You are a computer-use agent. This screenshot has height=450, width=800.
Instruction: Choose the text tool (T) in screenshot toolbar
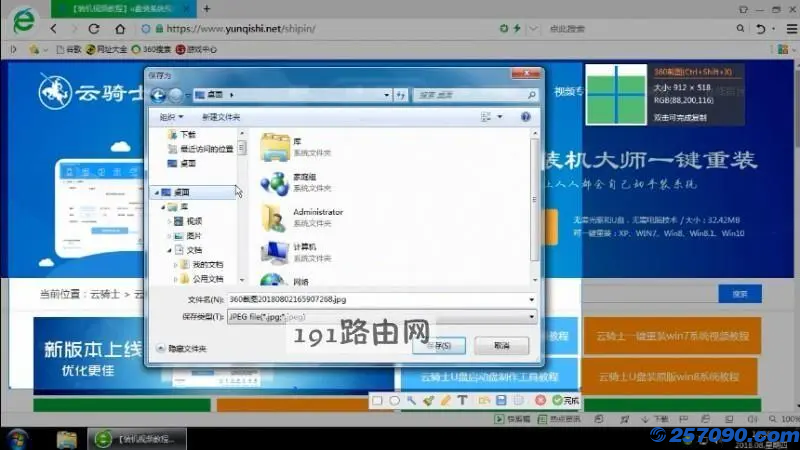pyautogui.click(x=462, y=400)
